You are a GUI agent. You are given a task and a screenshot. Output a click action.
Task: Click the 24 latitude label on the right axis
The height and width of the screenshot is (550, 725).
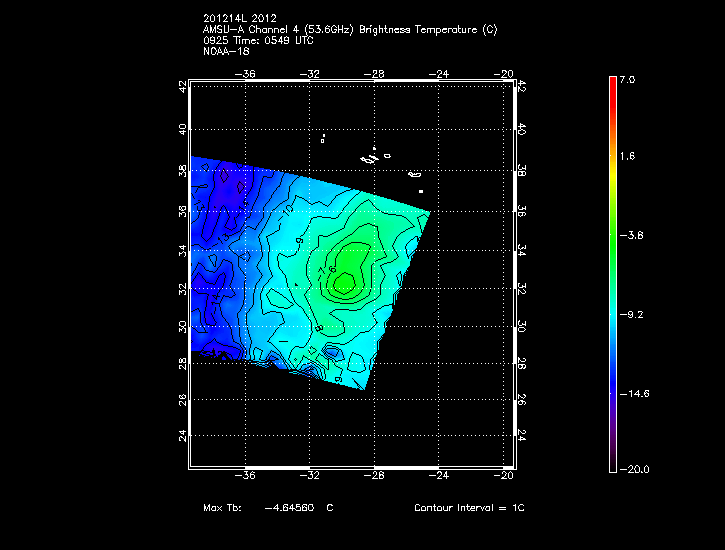tap(521, 437)
